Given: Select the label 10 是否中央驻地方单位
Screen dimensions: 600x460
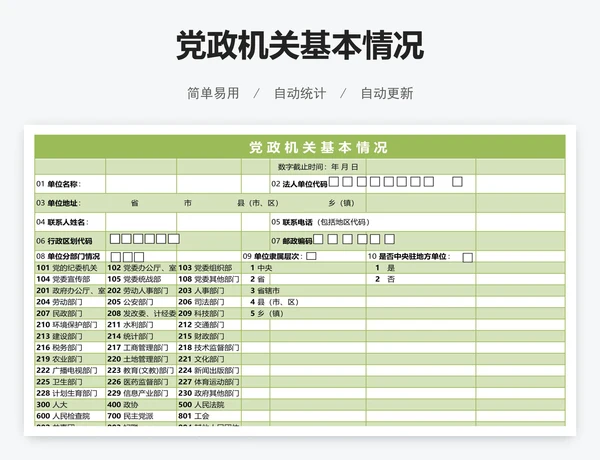Looking at the screenshot, I should (409, 256).
